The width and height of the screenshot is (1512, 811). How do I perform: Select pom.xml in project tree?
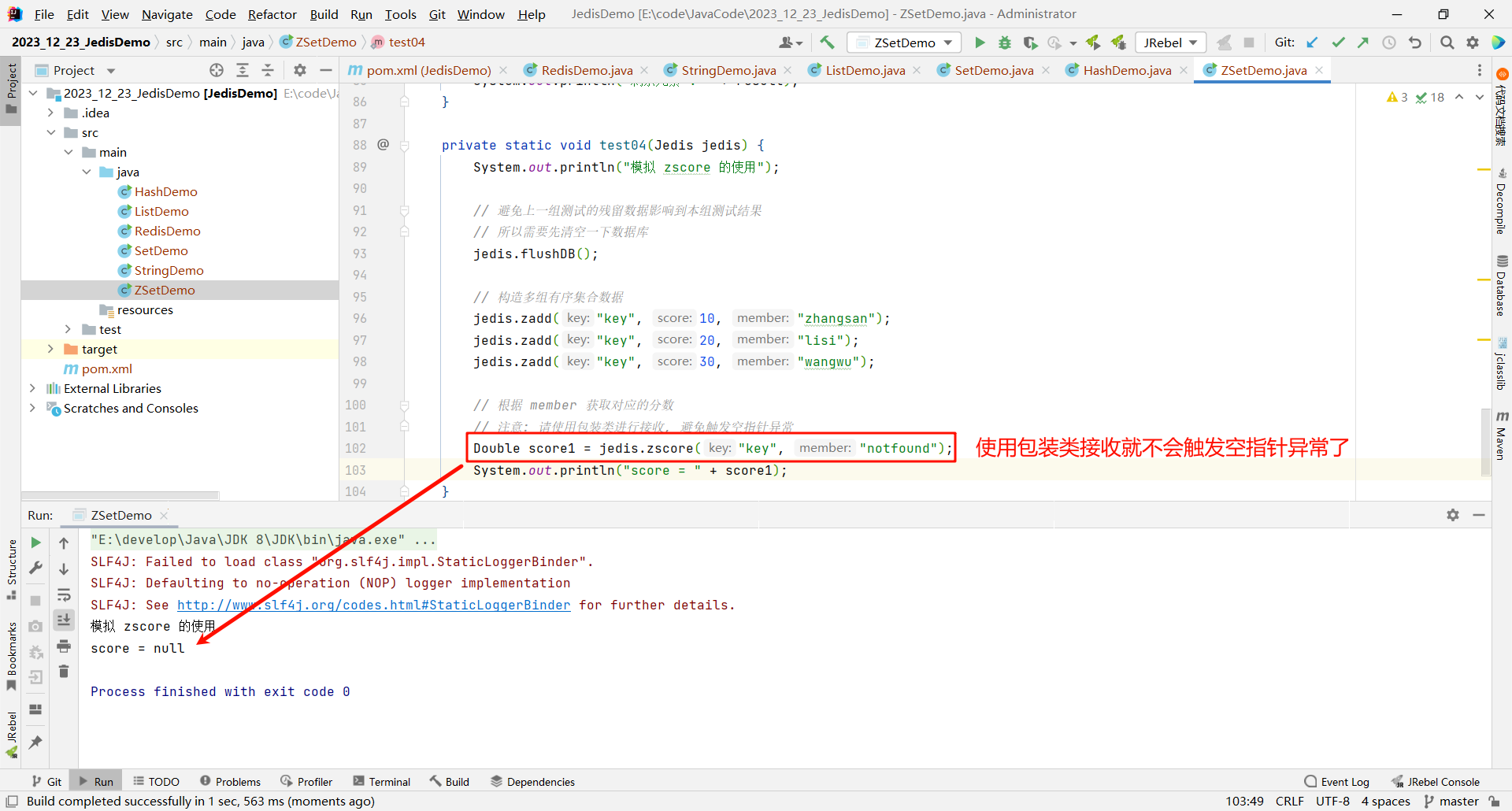(106, 368)
